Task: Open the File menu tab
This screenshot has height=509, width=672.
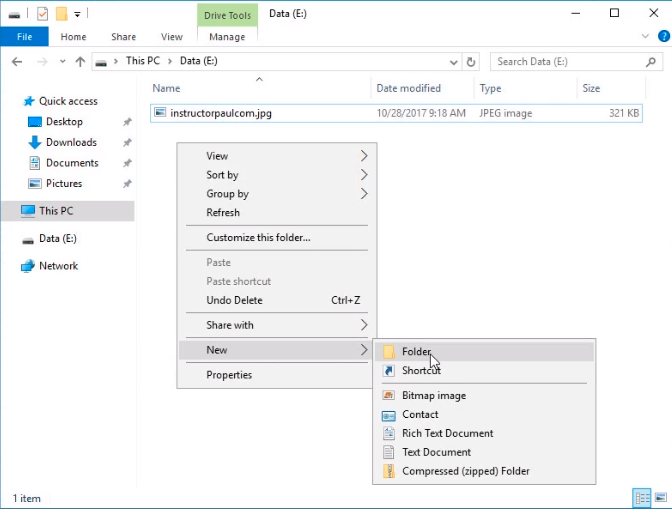Action: click(25, 37)
